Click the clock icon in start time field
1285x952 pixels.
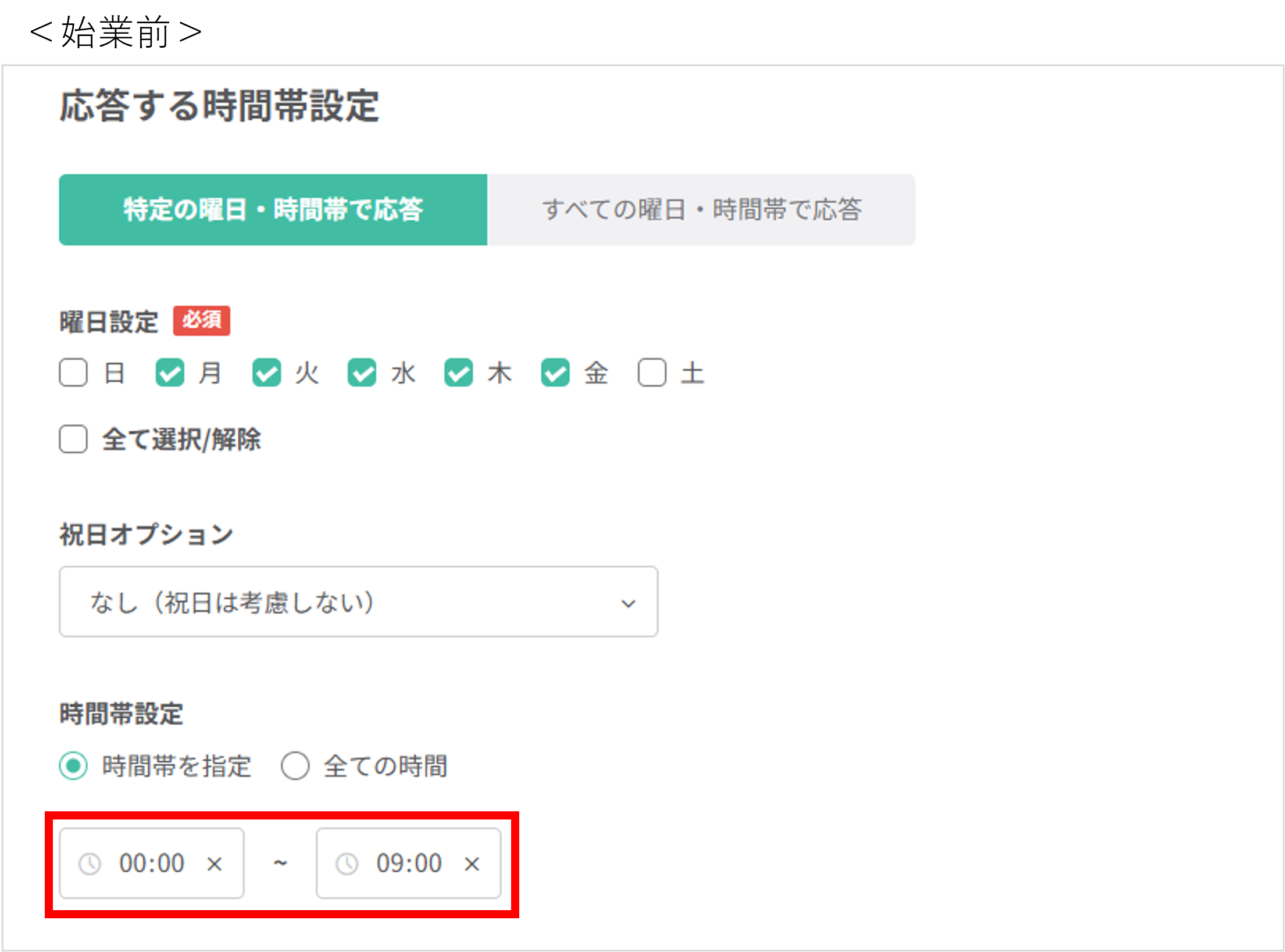point(90,864)
